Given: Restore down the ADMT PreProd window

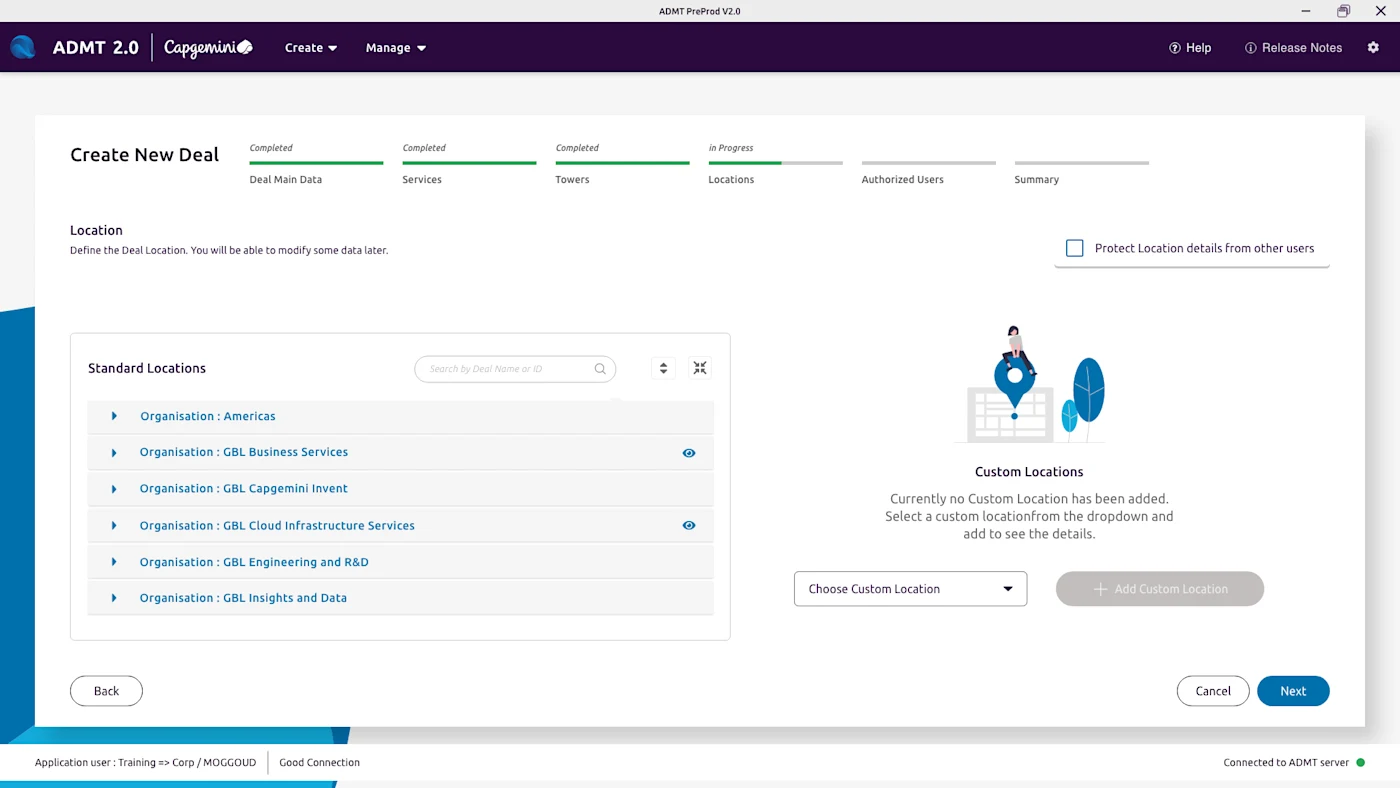Looking at the screenshot, I should 1343,11.
